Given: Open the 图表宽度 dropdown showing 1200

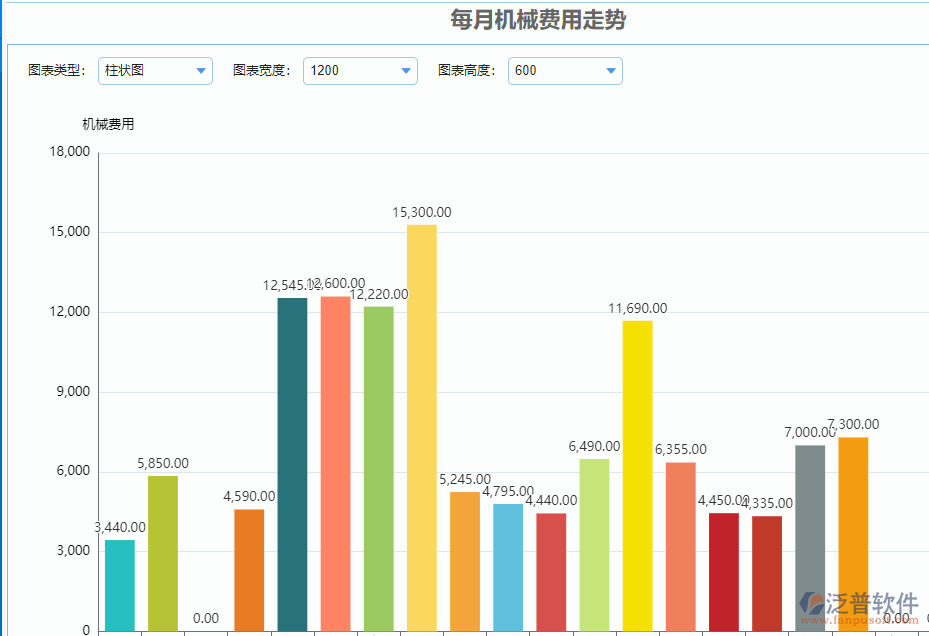Looking at the screenshot, I should [x=359, y=71].
